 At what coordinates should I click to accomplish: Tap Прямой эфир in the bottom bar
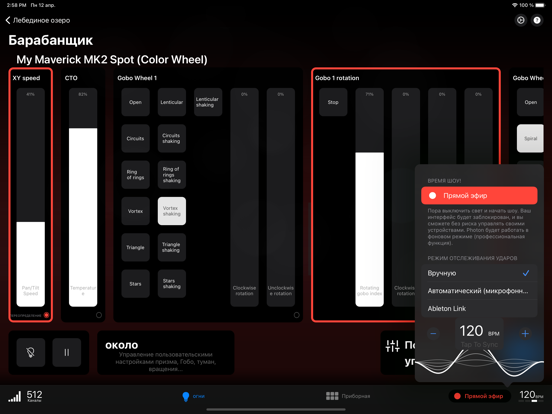479,396
